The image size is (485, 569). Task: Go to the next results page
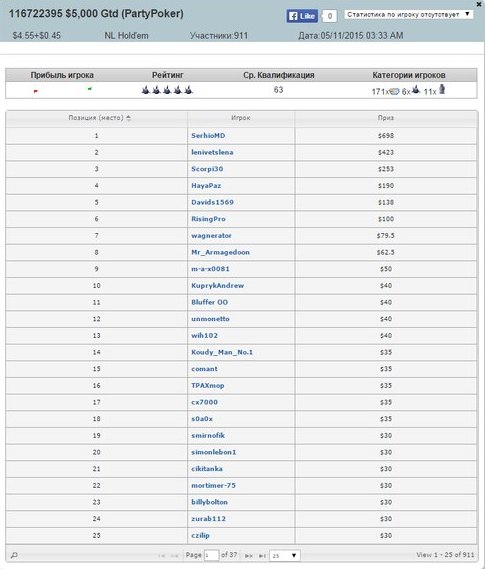click(x=249, y=556)
